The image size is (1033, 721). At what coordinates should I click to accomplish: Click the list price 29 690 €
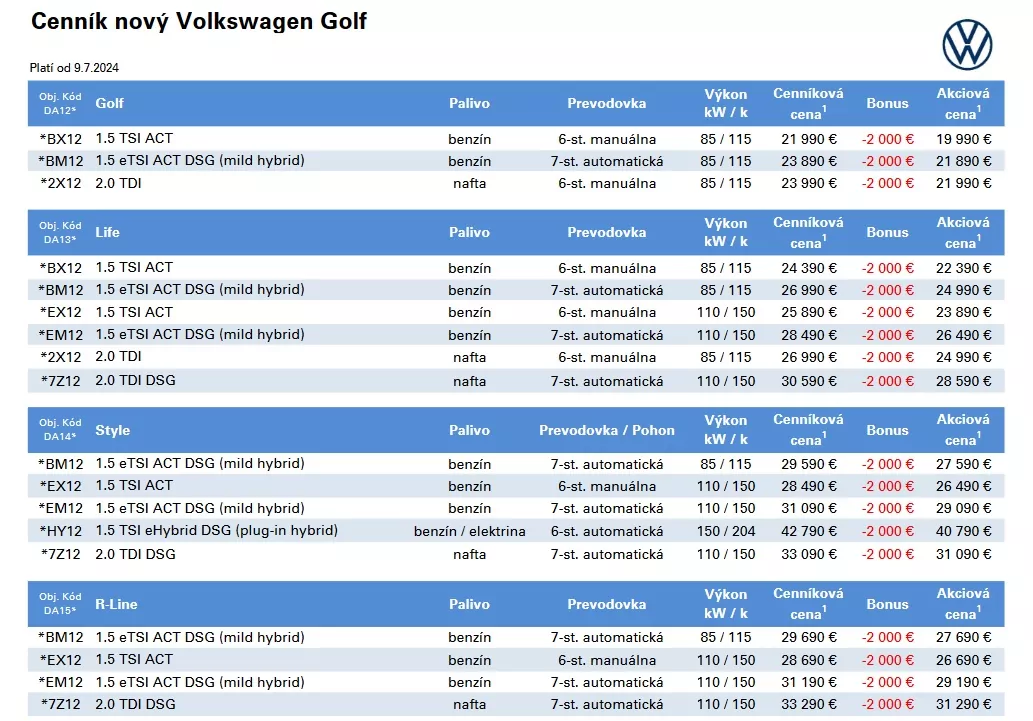click(808, 637)
